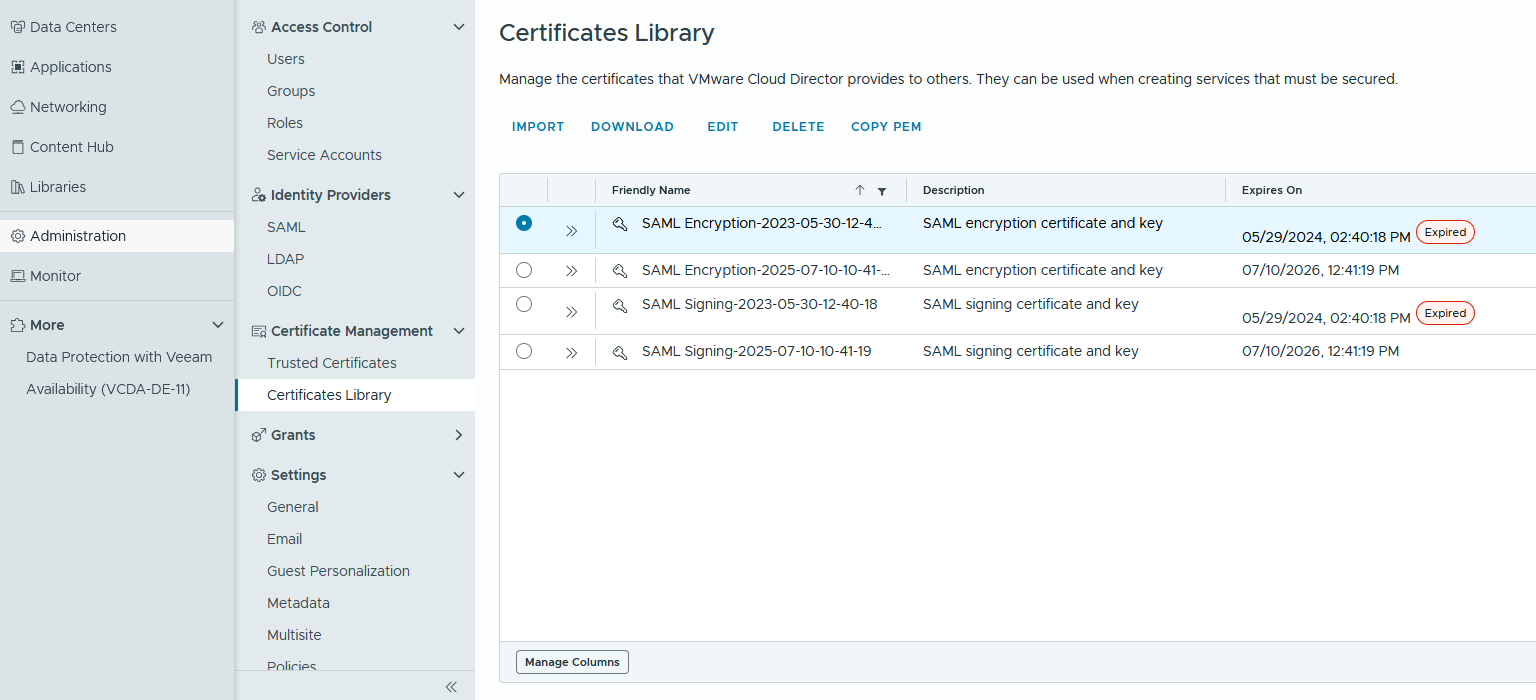Expand details of SAML Signing-2023 row
1536x700 pixels.
pos(572,312)
